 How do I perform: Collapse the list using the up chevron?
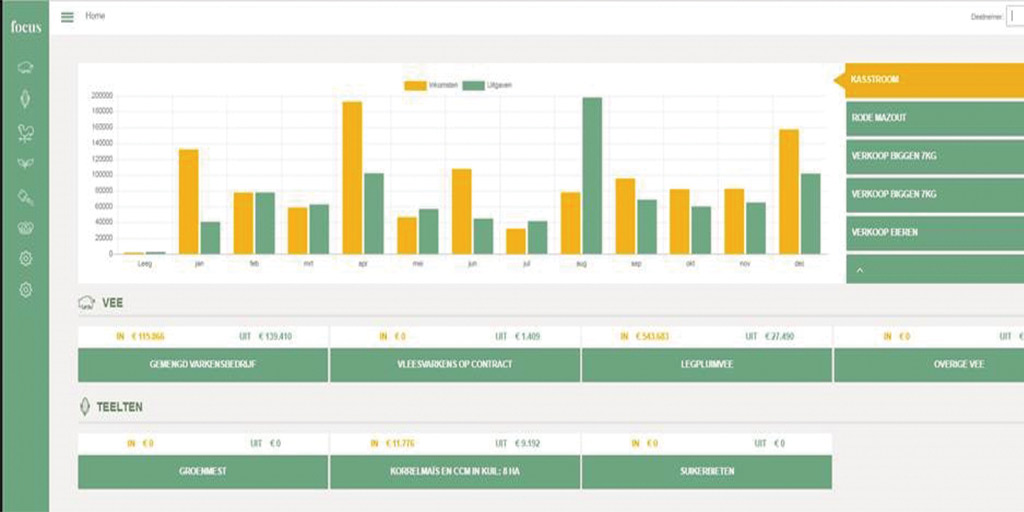point(859,270)
